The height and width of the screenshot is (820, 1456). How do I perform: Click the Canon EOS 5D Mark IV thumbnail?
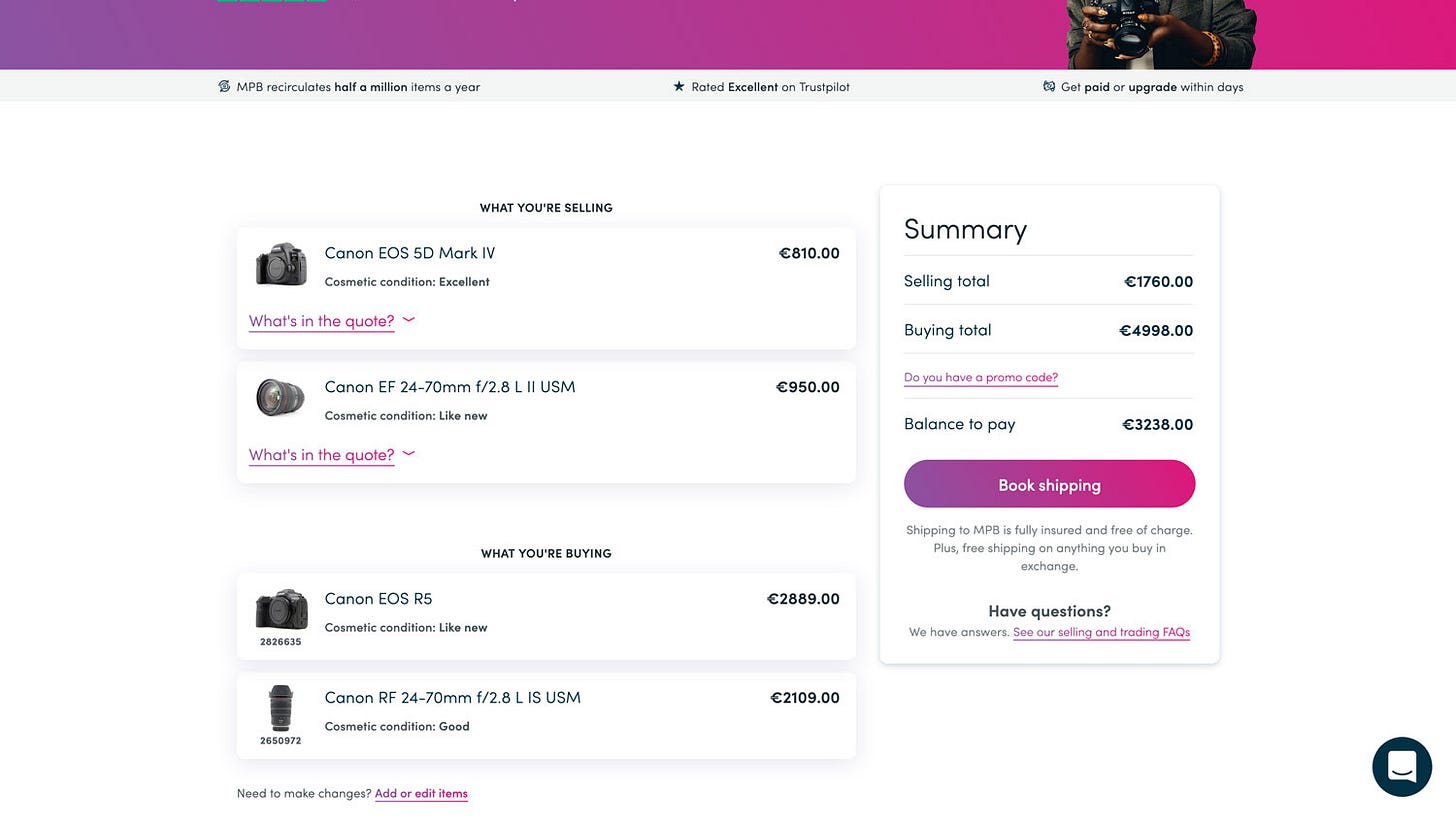click(281, 263)
